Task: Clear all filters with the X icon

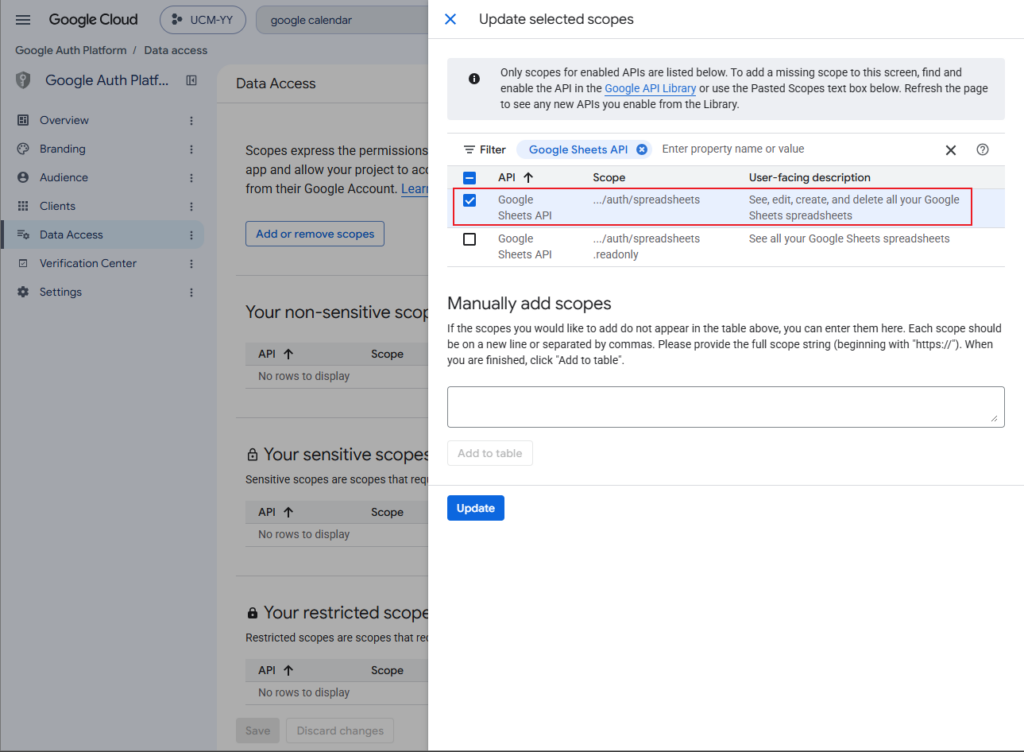Action: pyautogui.click(x=951, y=150)
